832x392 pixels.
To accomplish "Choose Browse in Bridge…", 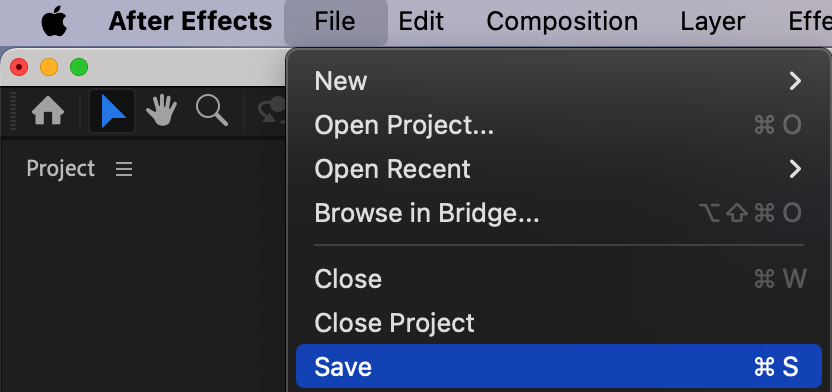I will point(559,213).
